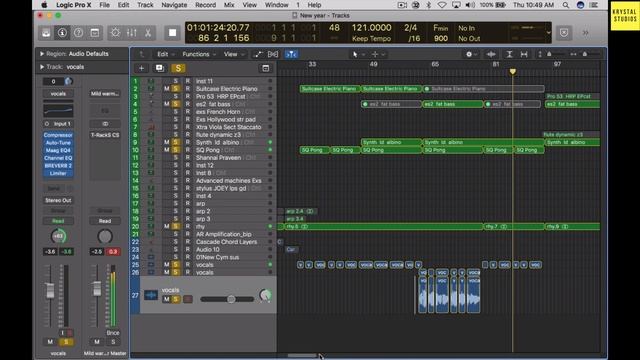Toggle the Flex show/hide icon
The width and height of the screenshot is (640, 360).
coord(273,54)
